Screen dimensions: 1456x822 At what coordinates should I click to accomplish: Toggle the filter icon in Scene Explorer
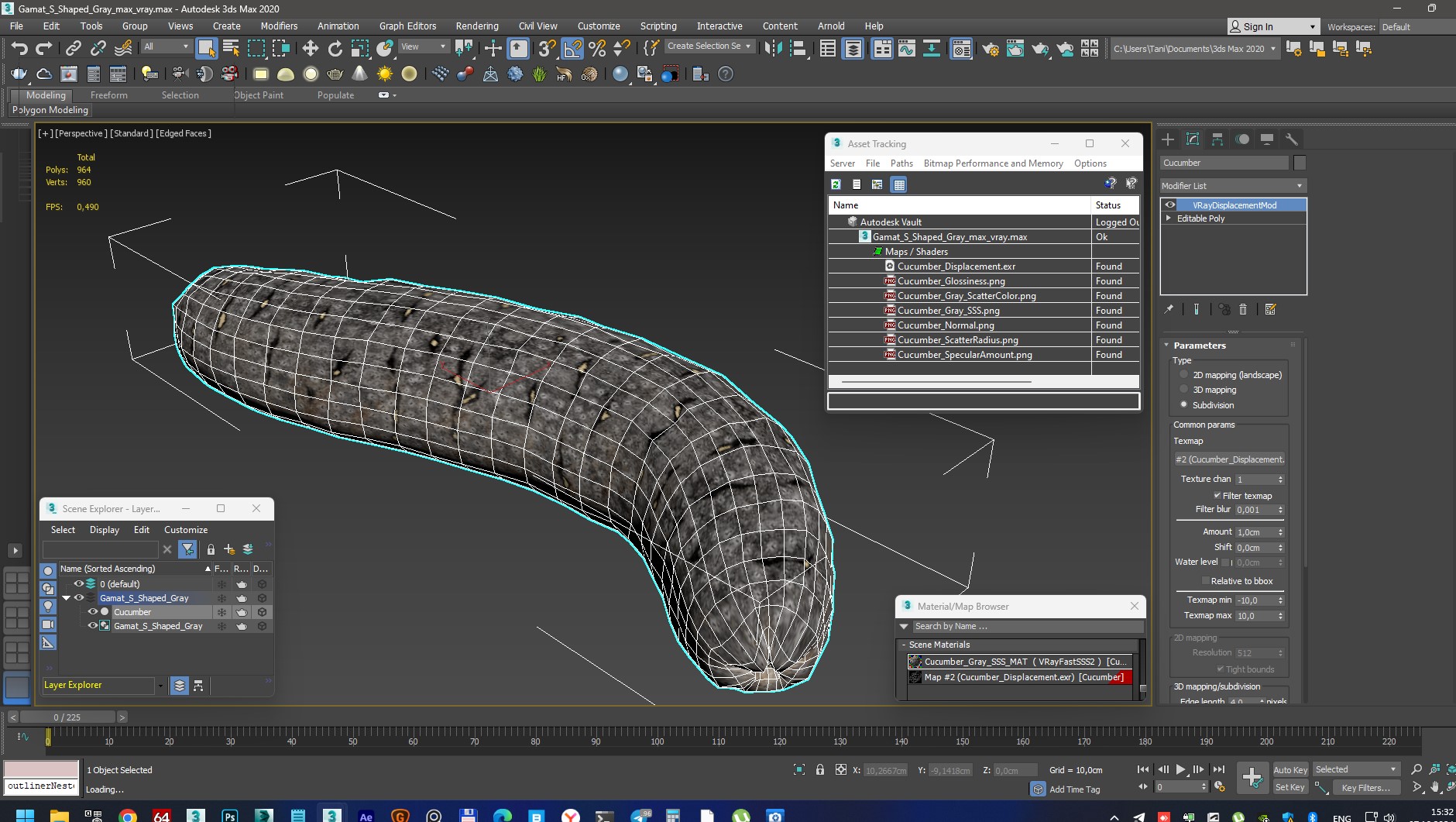[x=187, y=549]
